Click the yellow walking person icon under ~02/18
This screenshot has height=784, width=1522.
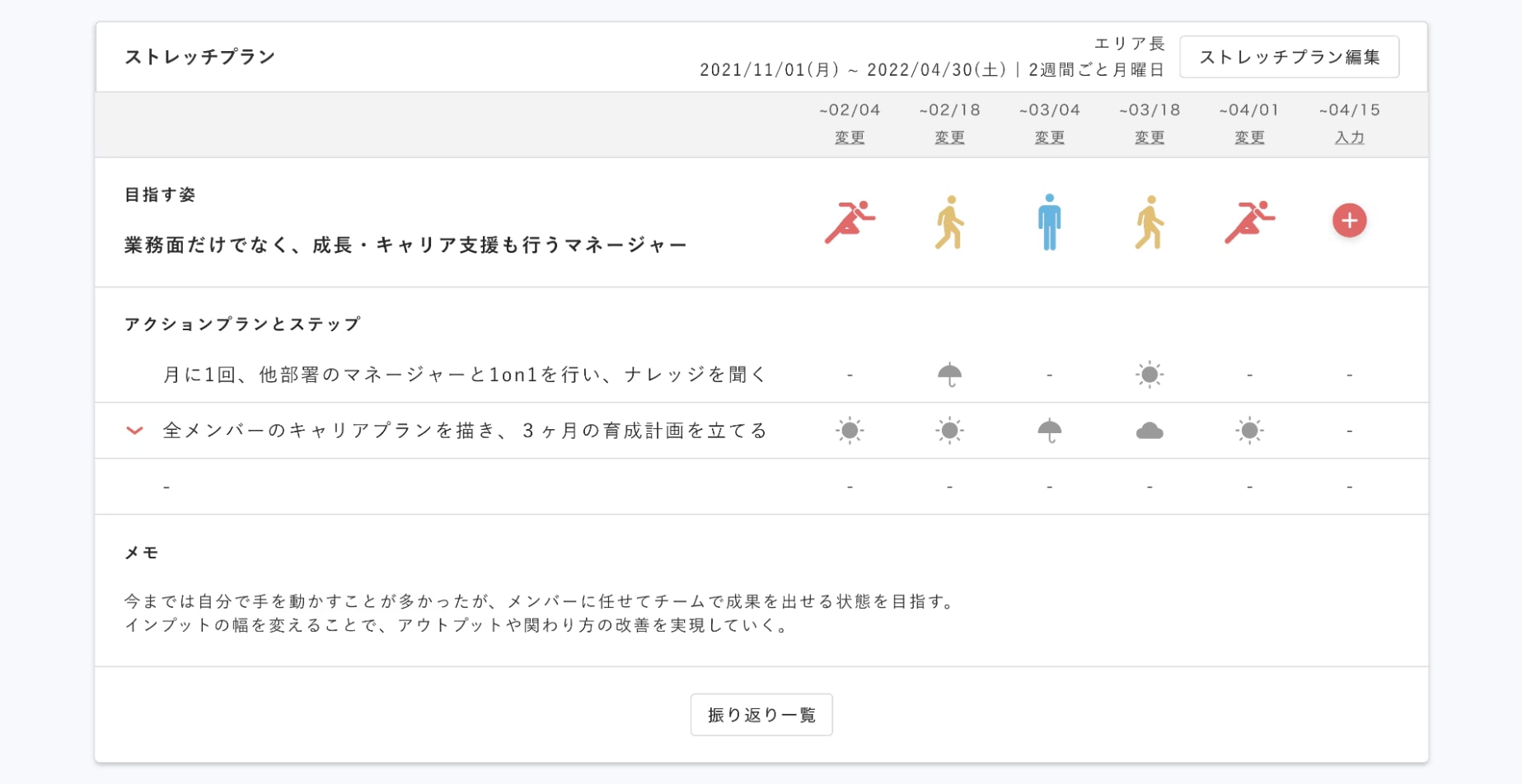click(949, 222)
